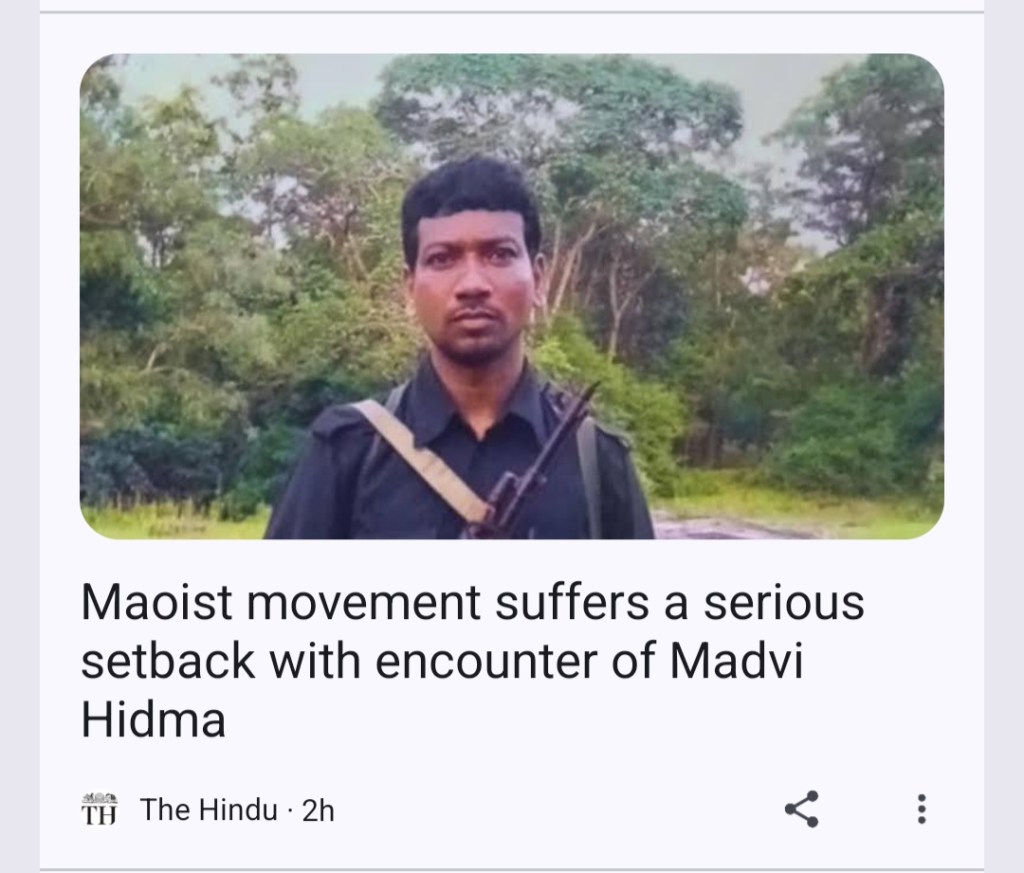Tap the share icon on the article card
Viewport: 1024px width, 873px height.
[x=801, y=809]
